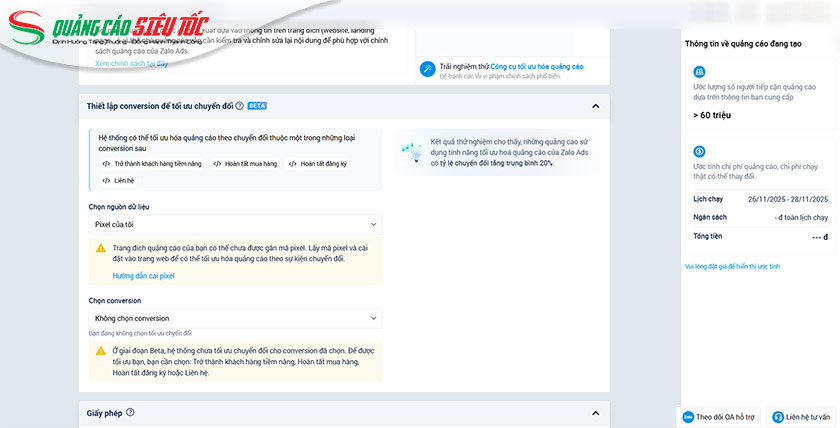Viewport: 840px width, 428px height.
Task: Click the warning icon in the pixel notice
Action: coord(101,247)
